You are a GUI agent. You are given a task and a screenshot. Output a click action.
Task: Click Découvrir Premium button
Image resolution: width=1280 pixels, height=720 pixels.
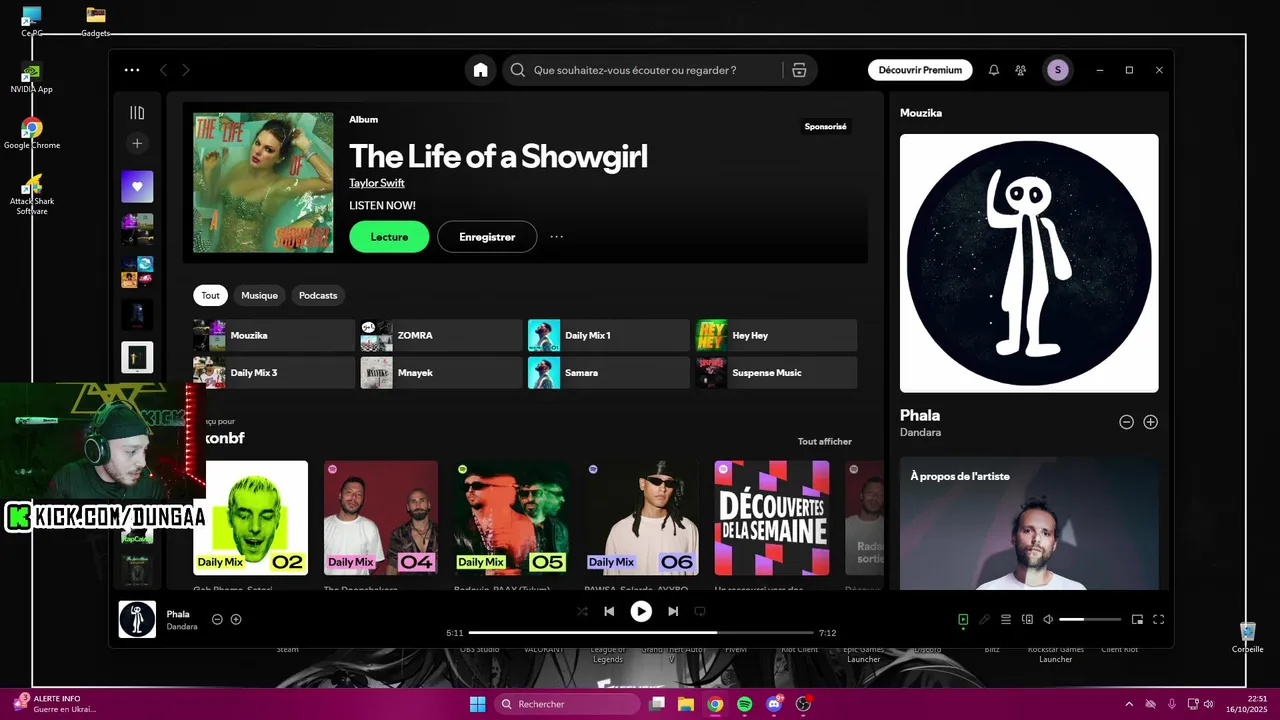tap(920, 70)
